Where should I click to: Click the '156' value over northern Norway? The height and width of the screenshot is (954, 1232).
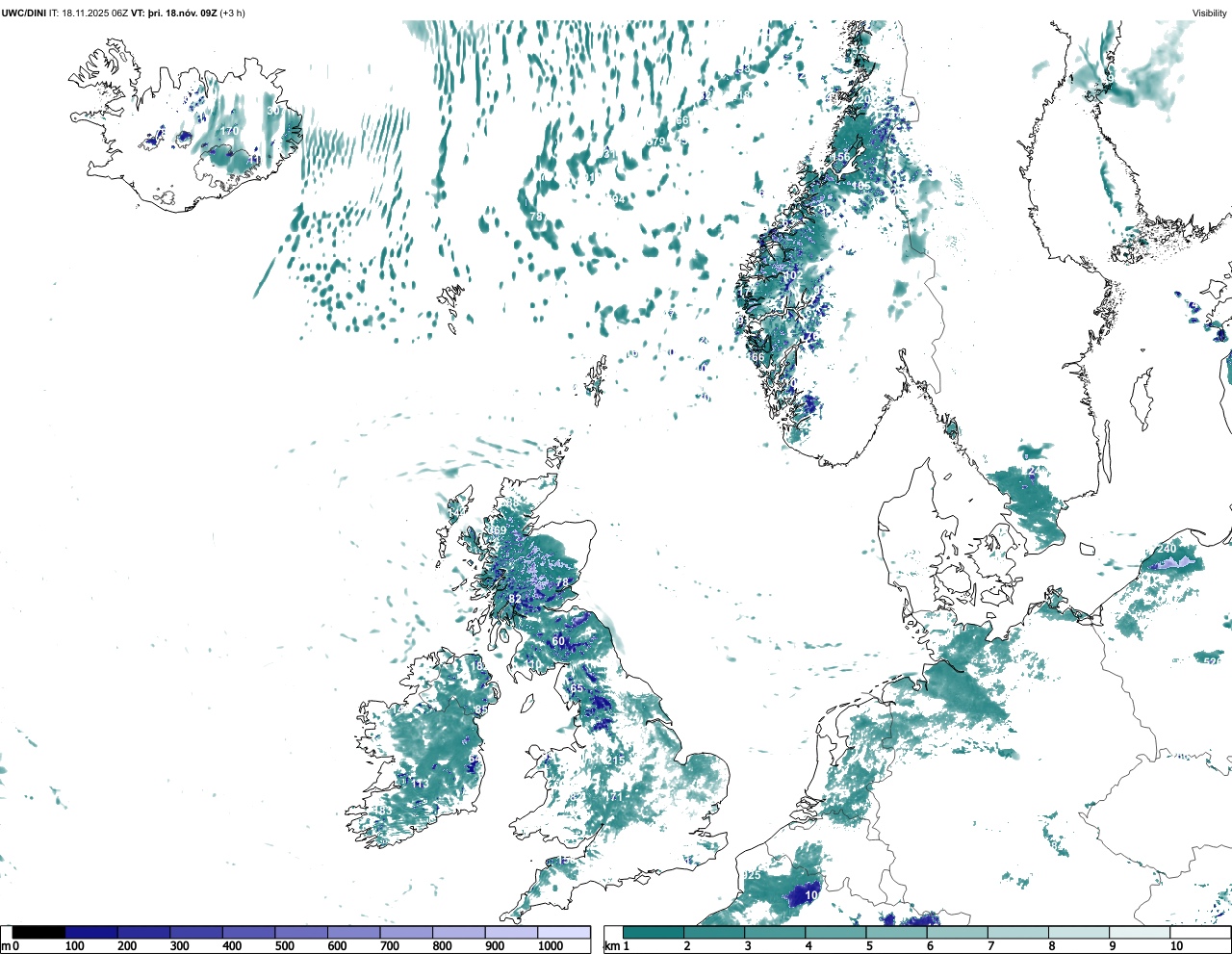point(841,157)
